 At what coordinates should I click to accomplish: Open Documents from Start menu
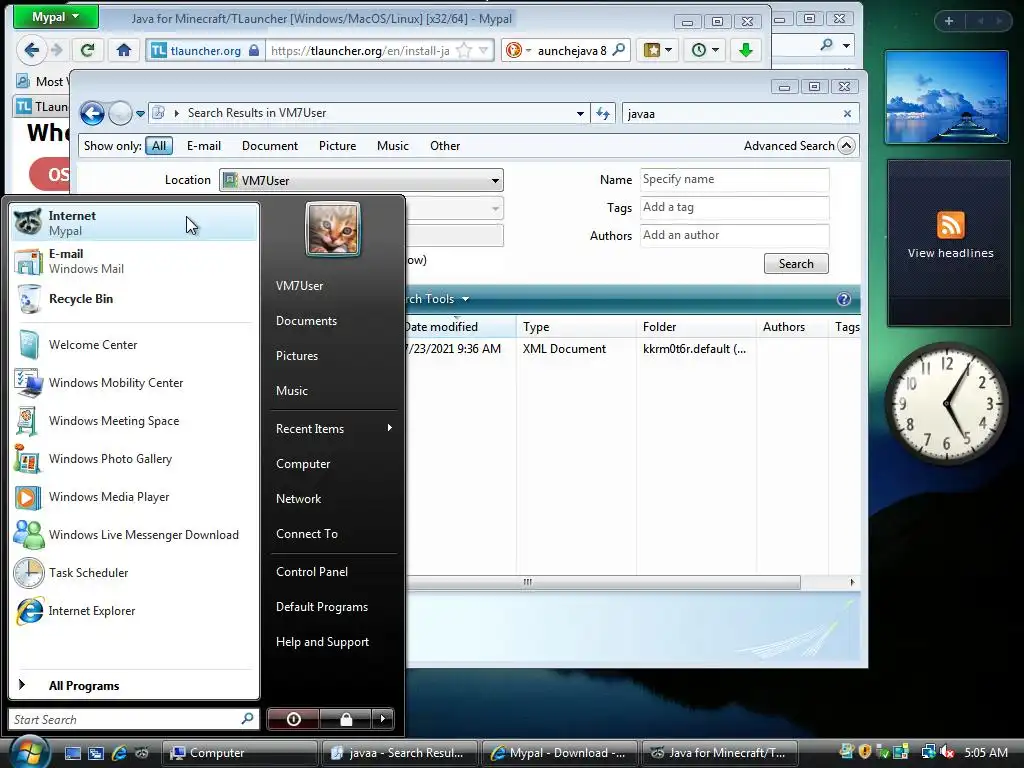click(306, 321)
